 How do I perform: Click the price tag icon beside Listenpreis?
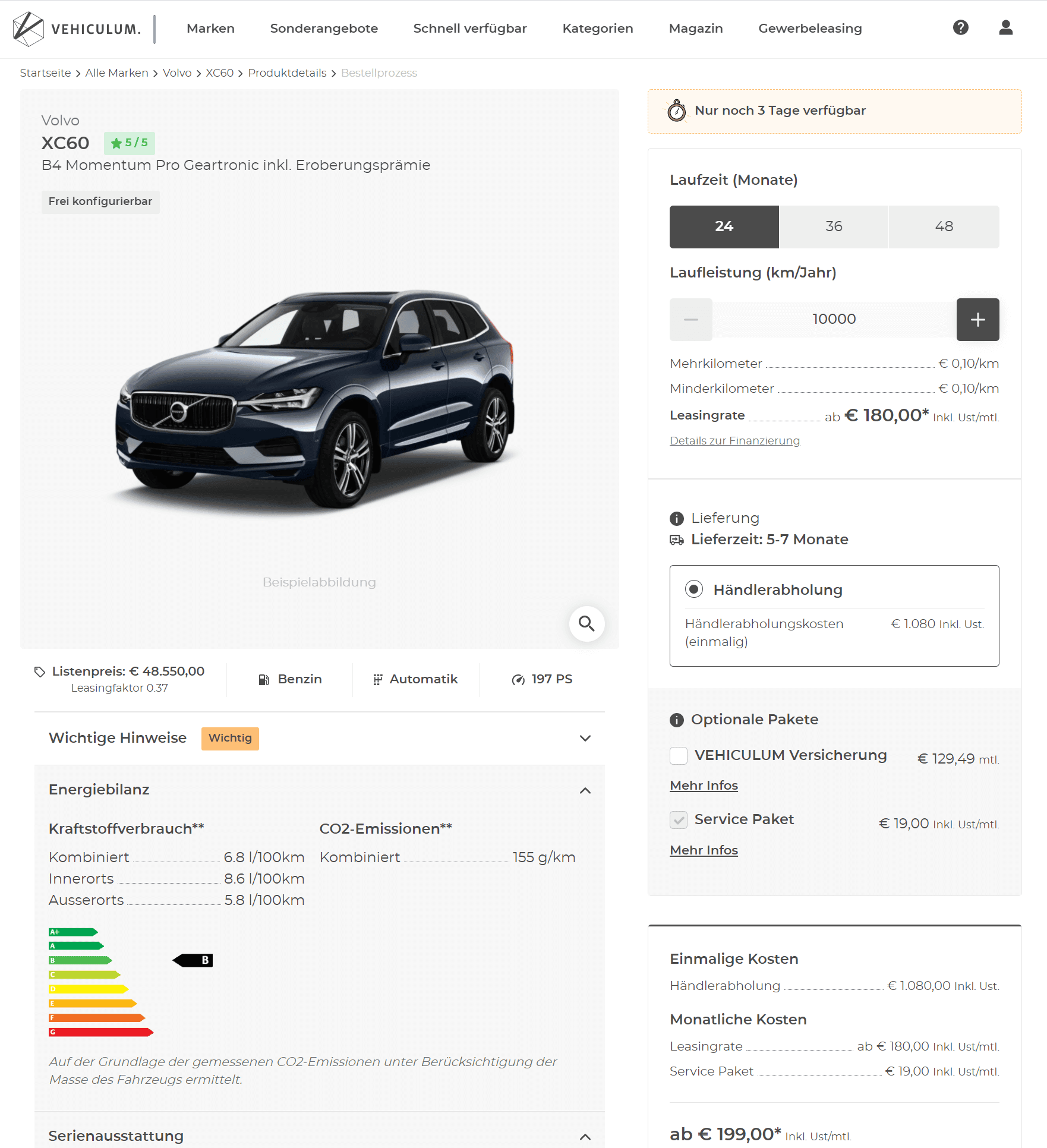pos(40,672)
